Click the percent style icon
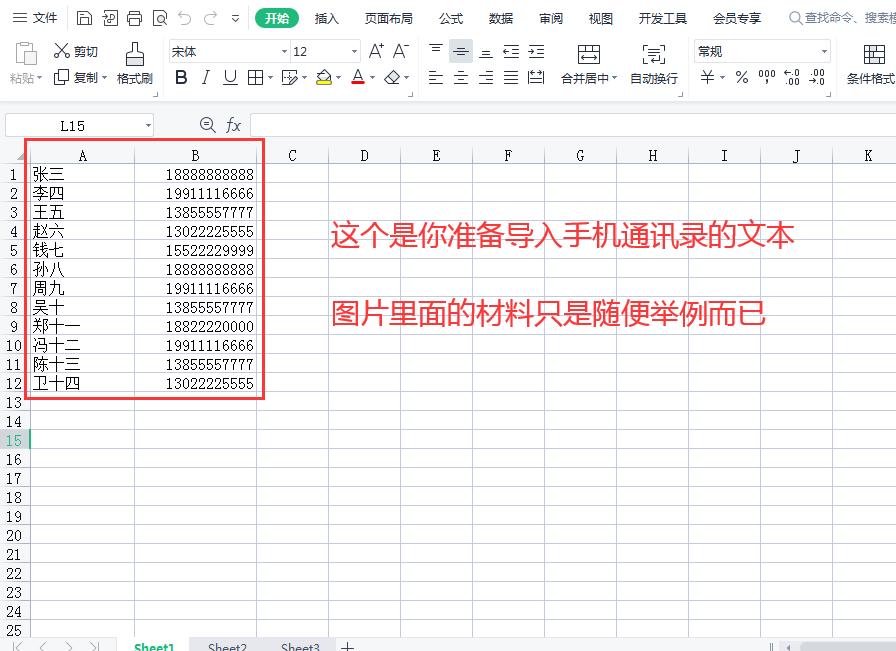Image resolution: width=896 pixels, height=651 pixels. (x=742, y=77)
